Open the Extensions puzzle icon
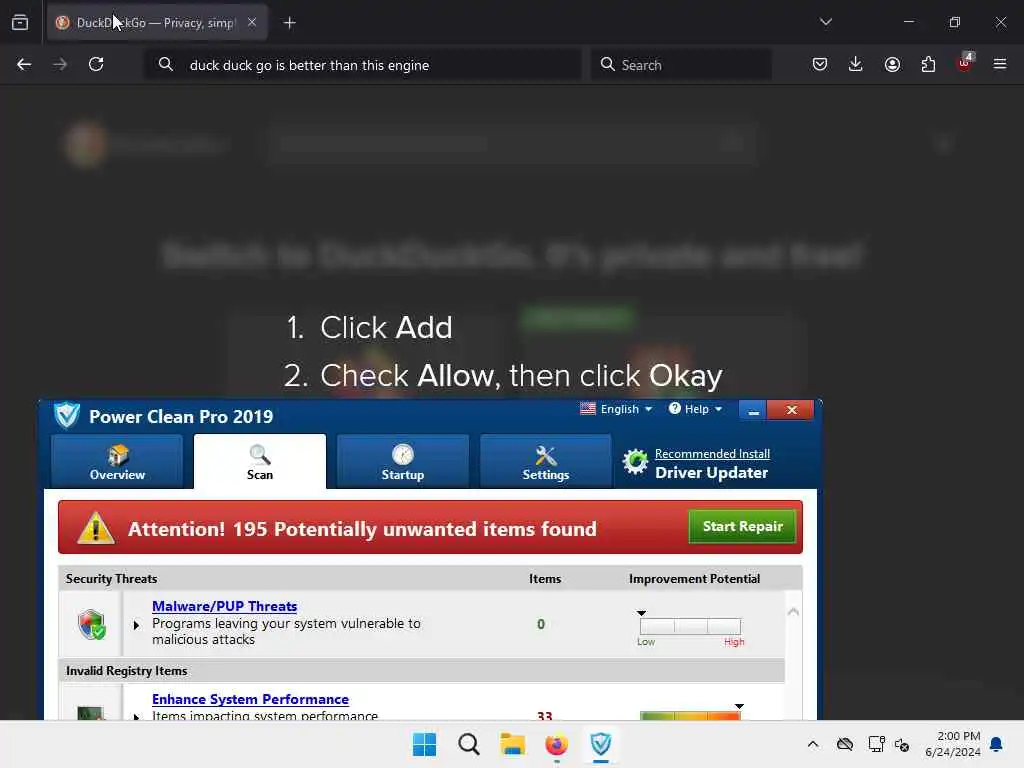1024x768 pixels. pyautogui.click(x=928, y=64)
